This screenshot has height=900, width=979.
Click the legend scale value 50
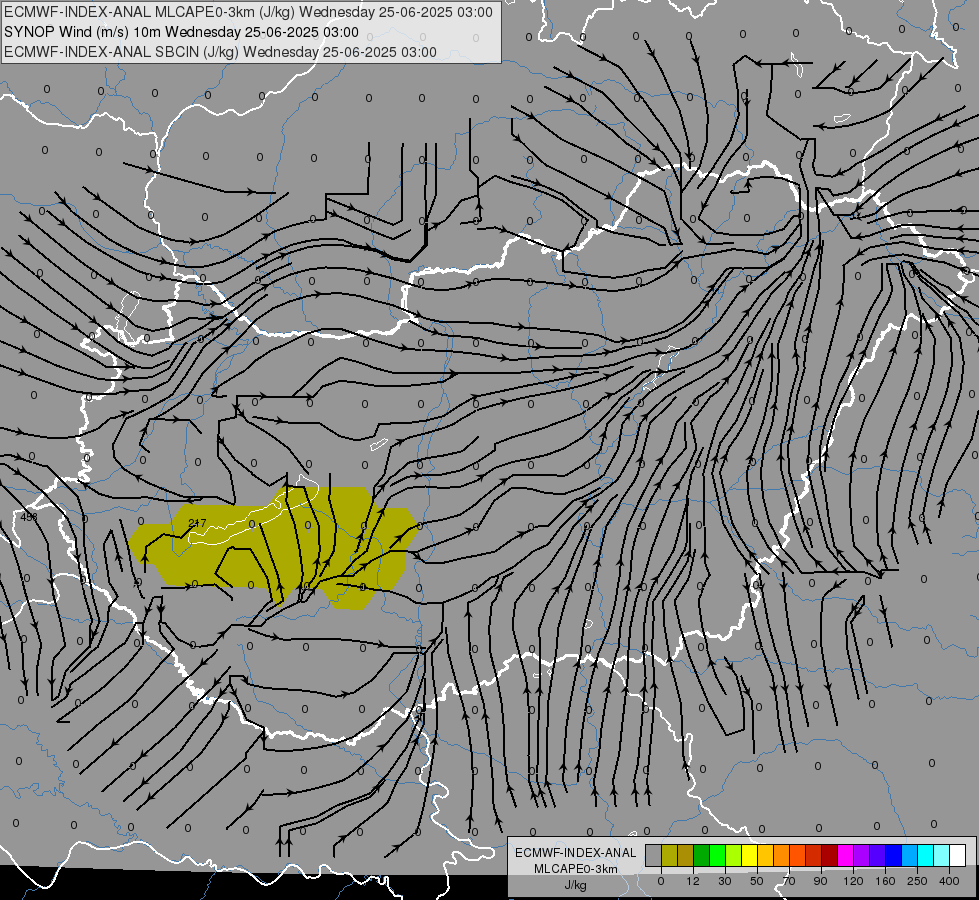click(757, 881)
